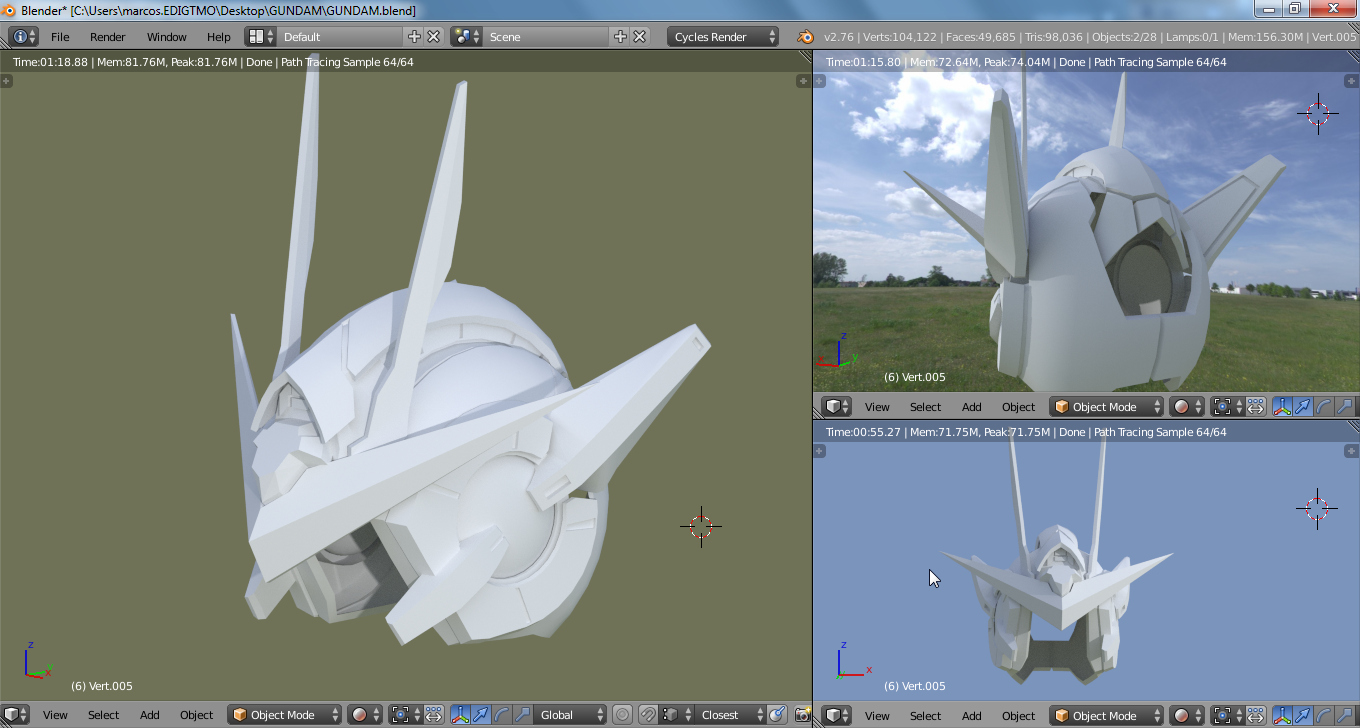Toggle proportional editing in left viewport
This screenshot has height=728, width=1360.
pyautogui.click(x=623, y=715)
